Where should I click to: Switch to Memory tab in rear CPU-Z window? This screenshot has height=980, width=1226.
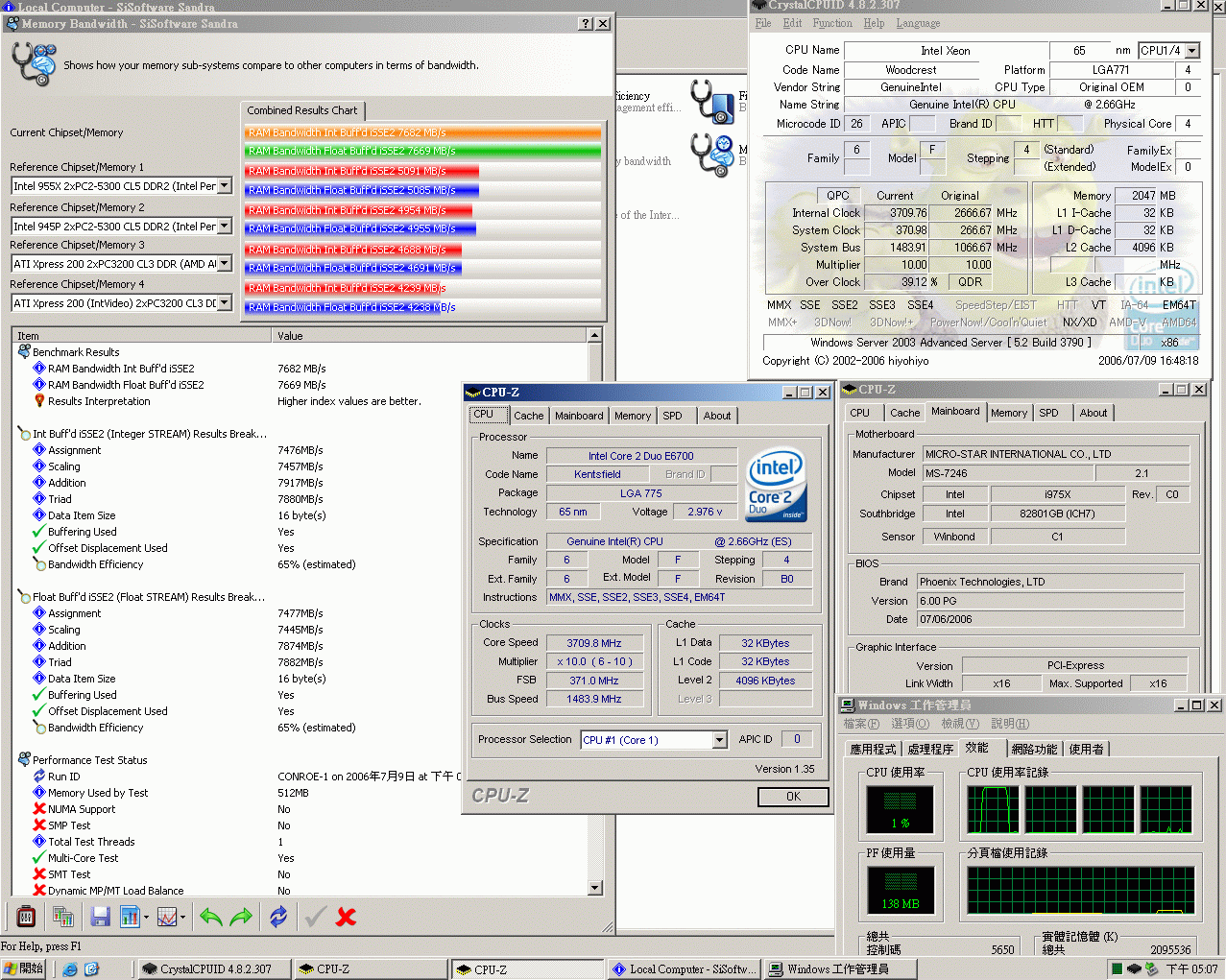pos(1009,413)
